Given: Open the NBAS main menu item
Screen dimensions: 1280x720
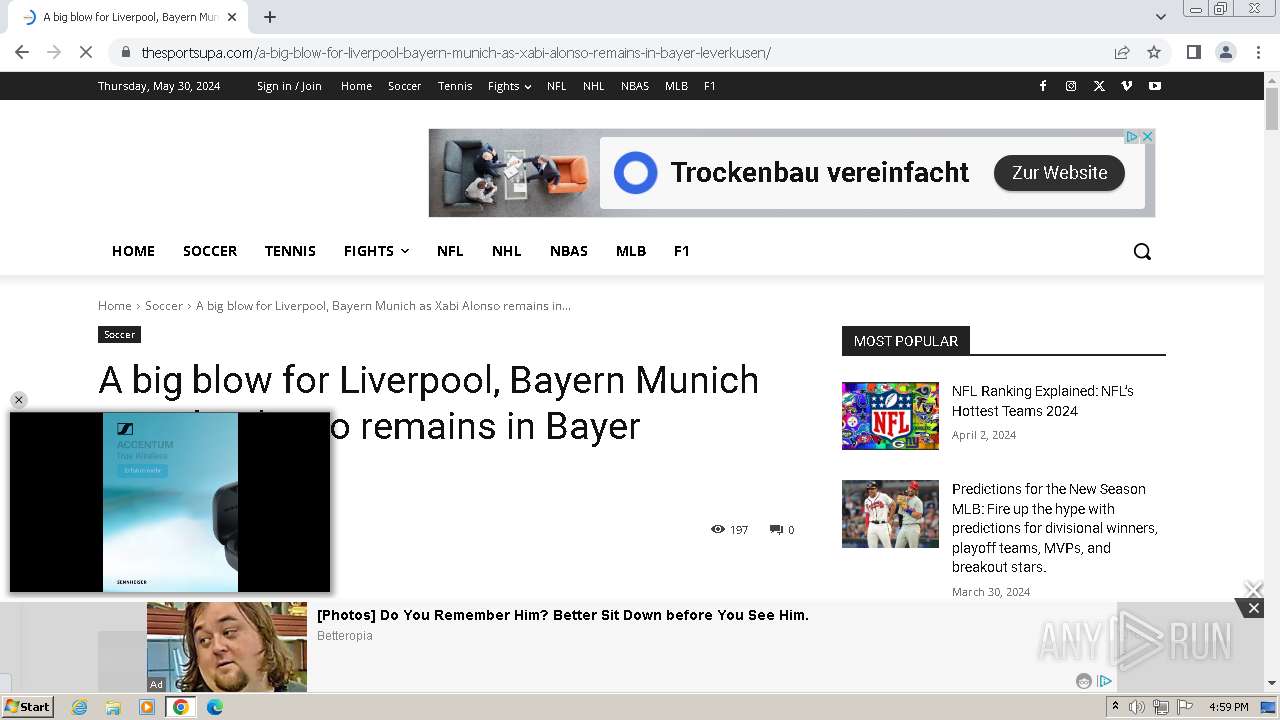Looking at the screenshot, I should click(569, 251).
